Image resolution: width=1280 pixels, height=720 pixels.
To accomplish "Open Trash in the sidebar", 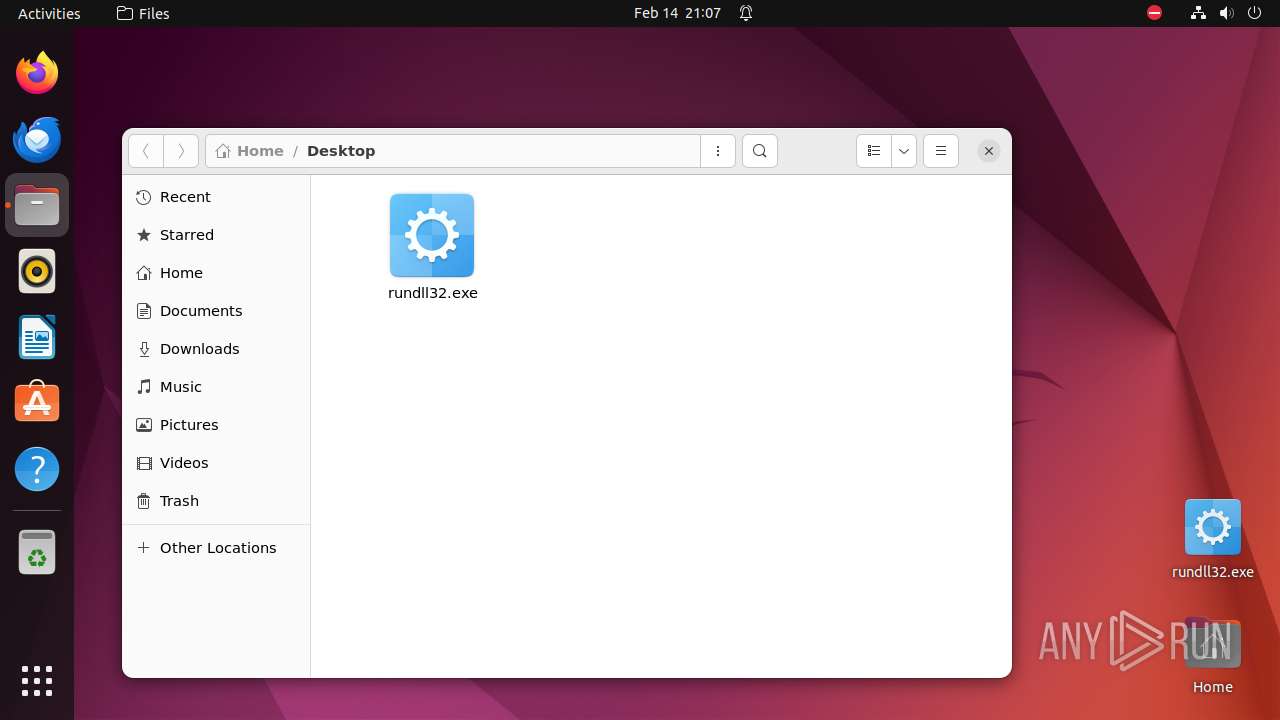I will [x=216, y=501].
